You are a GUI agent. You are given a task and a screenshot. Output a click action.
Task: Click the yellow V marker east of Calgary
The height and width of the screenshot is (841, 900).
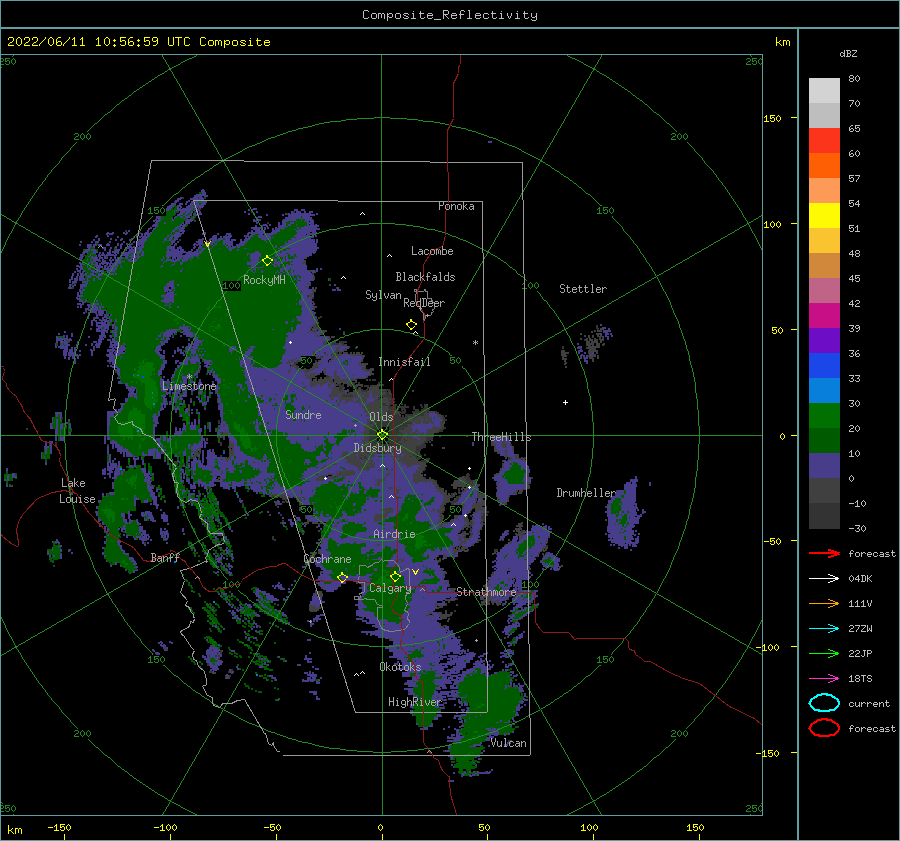pyautogui.click(x=415, y=572)
